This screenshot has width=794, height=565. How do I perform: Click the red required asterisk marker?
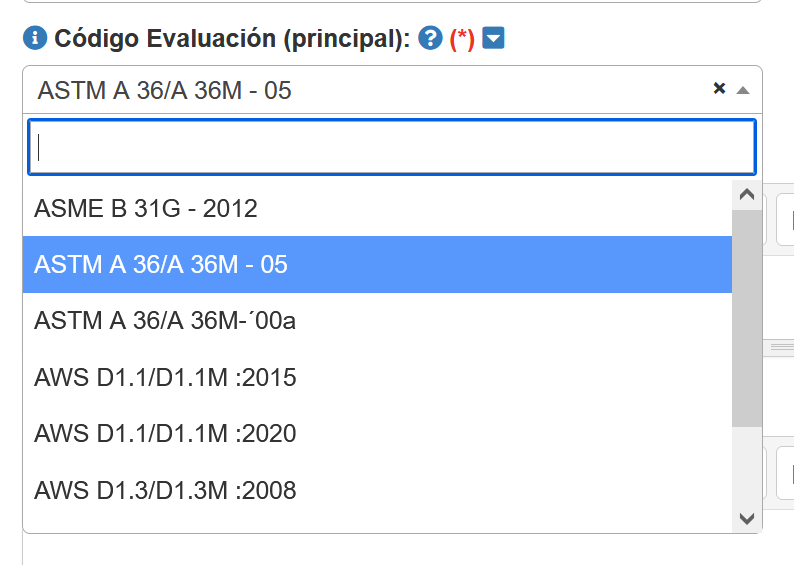(462, 40)
